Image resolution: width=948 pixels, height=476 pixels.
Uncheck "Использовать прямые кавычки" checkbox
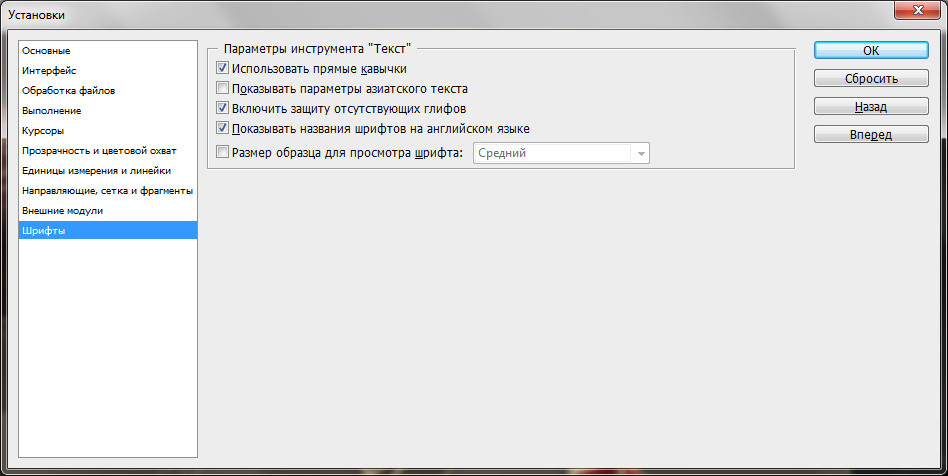(x=222, y=68)
